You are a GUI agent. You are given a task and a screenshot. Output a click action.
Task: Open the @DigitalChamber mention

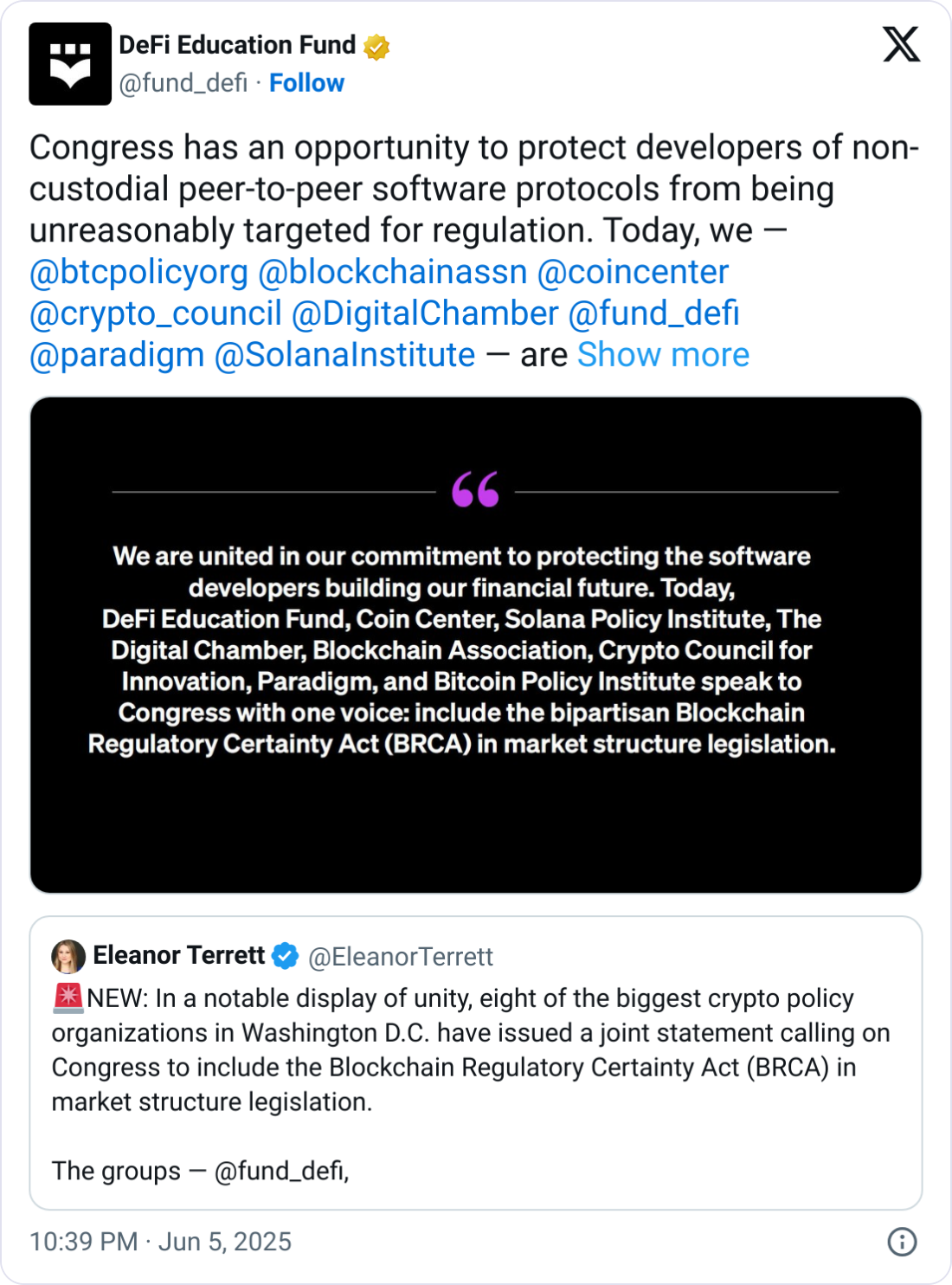(x=424, y=313)
